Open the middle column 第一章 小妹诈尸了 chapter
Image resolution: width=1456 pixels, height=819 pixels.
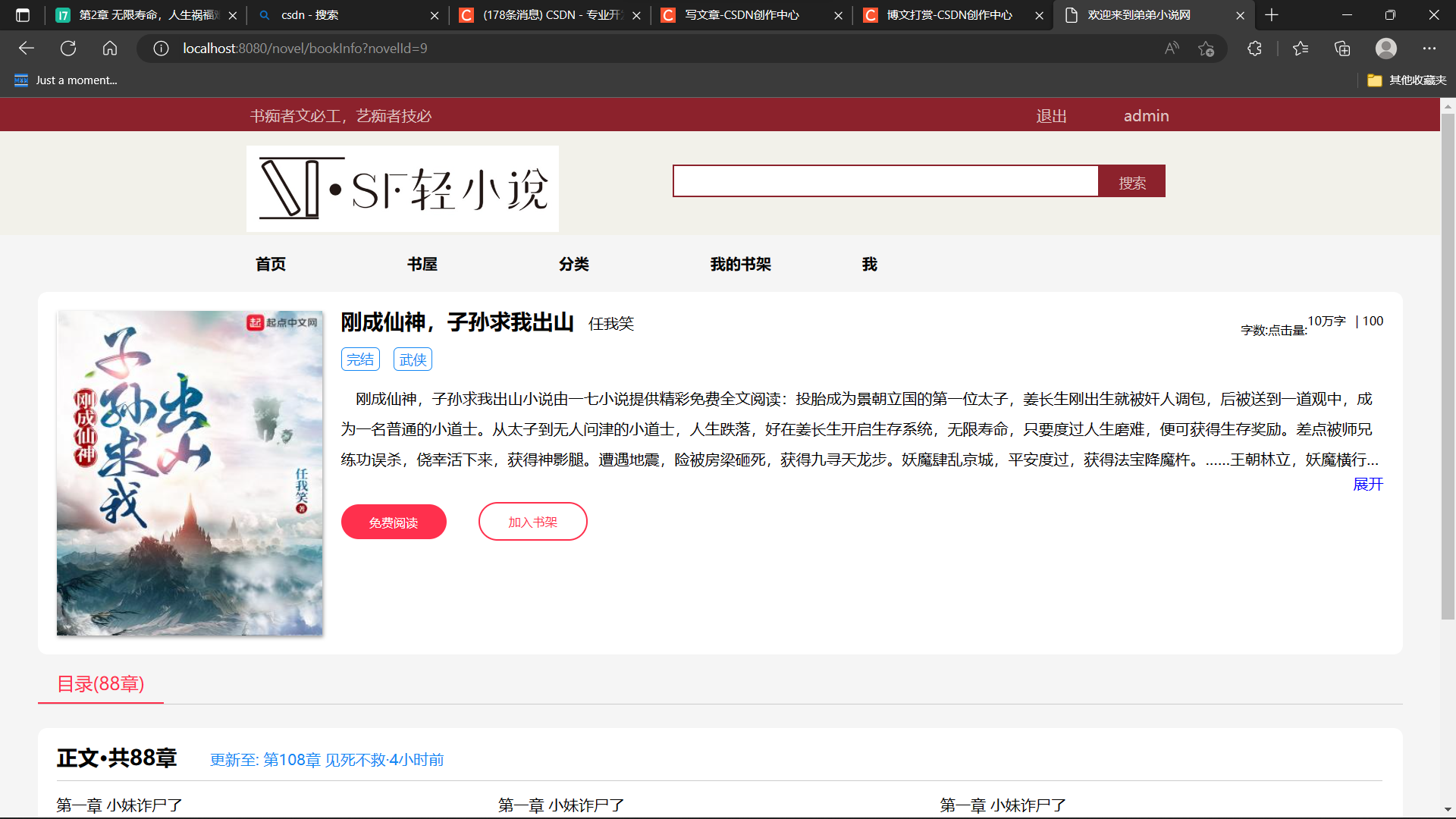[561, 805]
